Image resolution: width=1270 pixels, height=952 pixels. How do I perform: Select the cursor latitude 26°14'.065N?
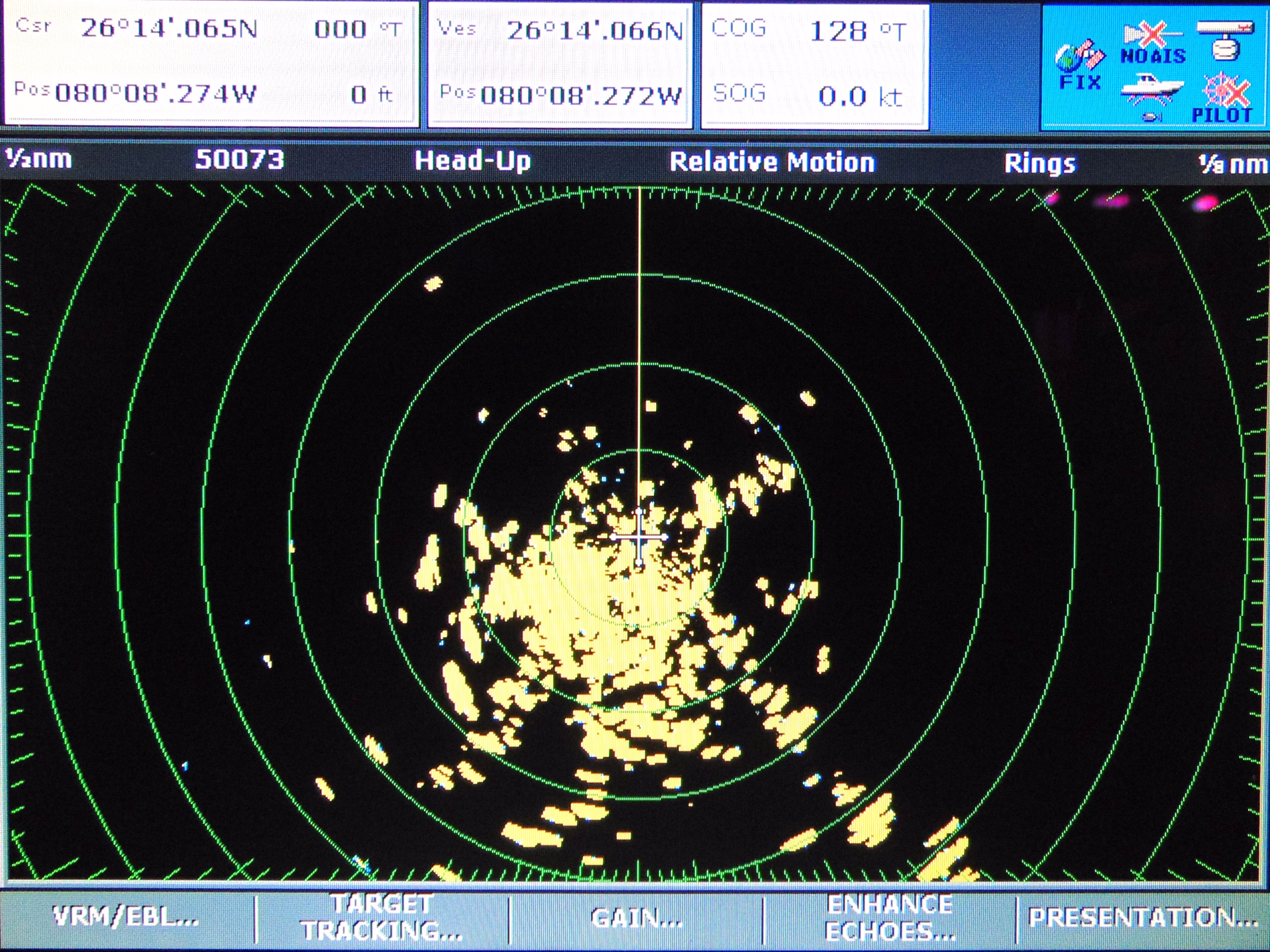[x=169, y=28]
